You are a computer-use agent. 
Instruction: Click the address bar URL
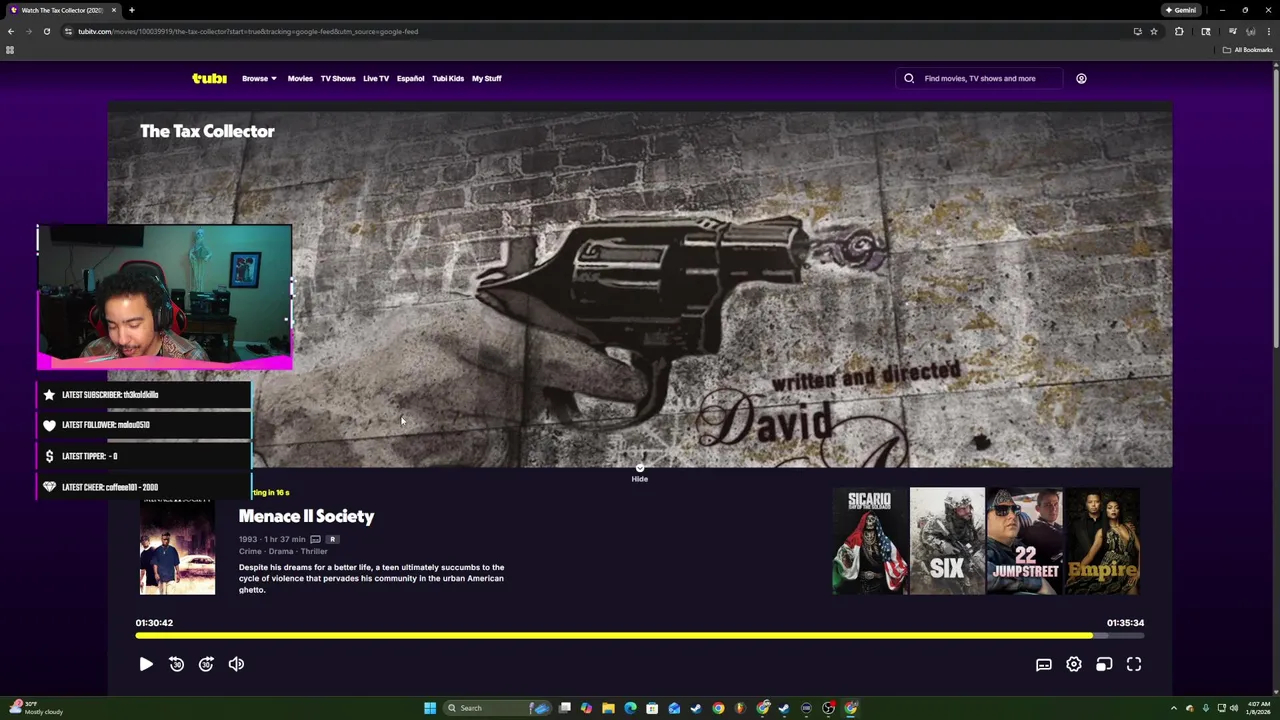(x=248, y=31)
